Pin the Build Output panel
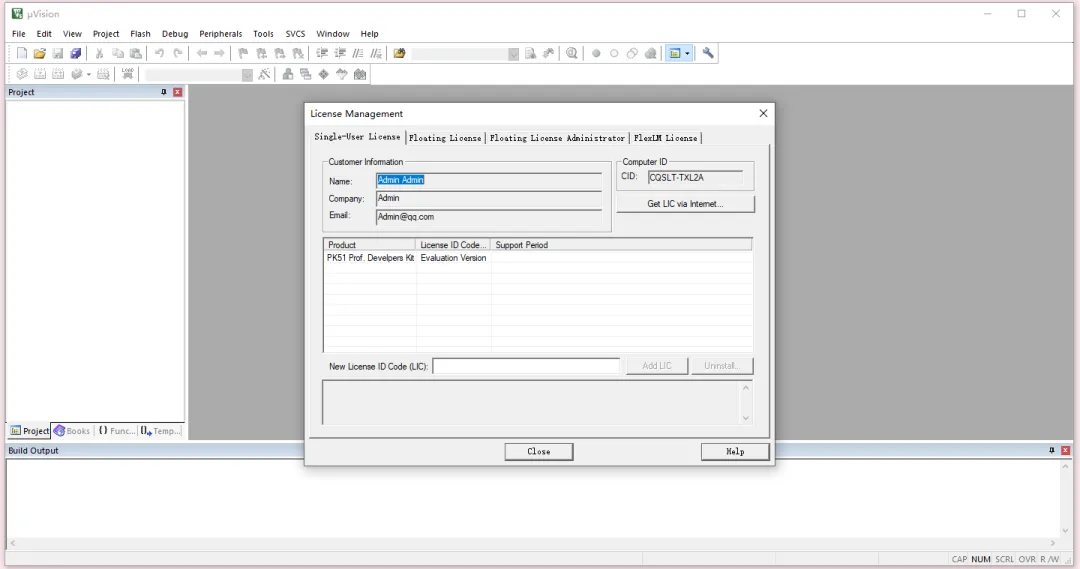This screenshot has width=1080, height=569. (x=1052, y=451)
